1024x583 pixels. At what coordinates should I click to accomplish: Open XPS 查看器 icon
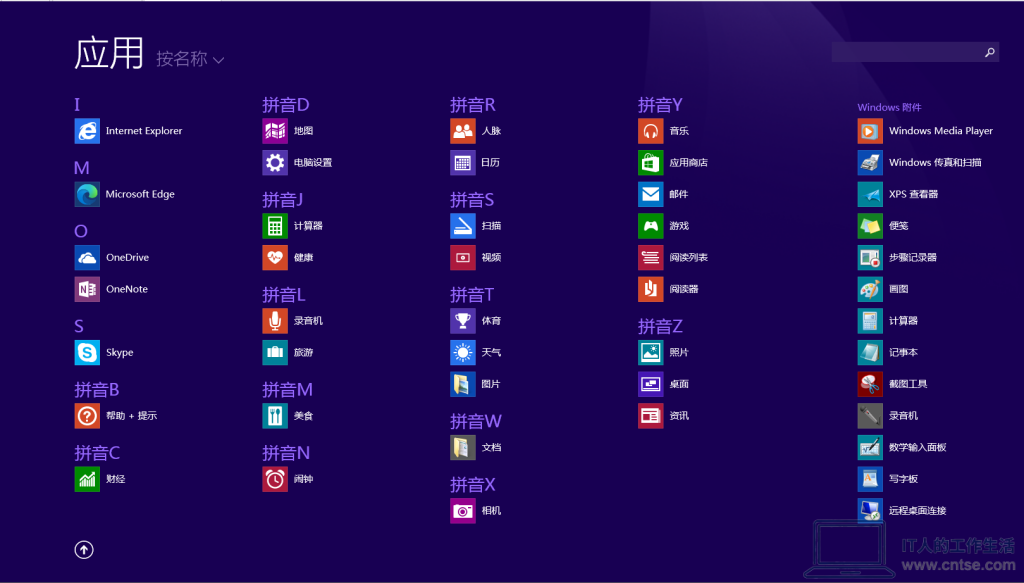click(x=870, y=195)
